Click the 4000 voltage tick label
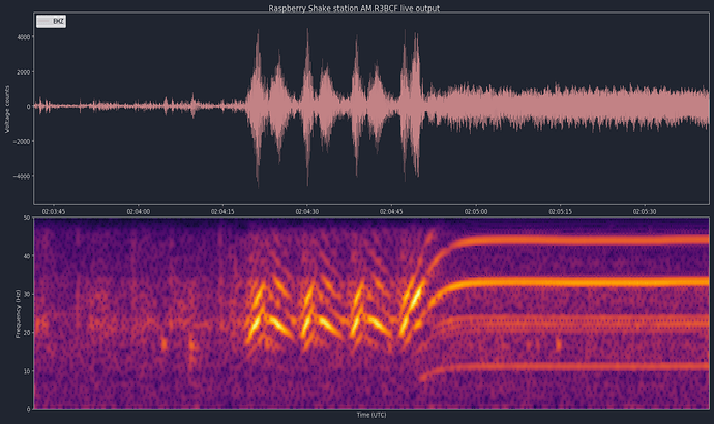714x424 pixels. point(24,37)
